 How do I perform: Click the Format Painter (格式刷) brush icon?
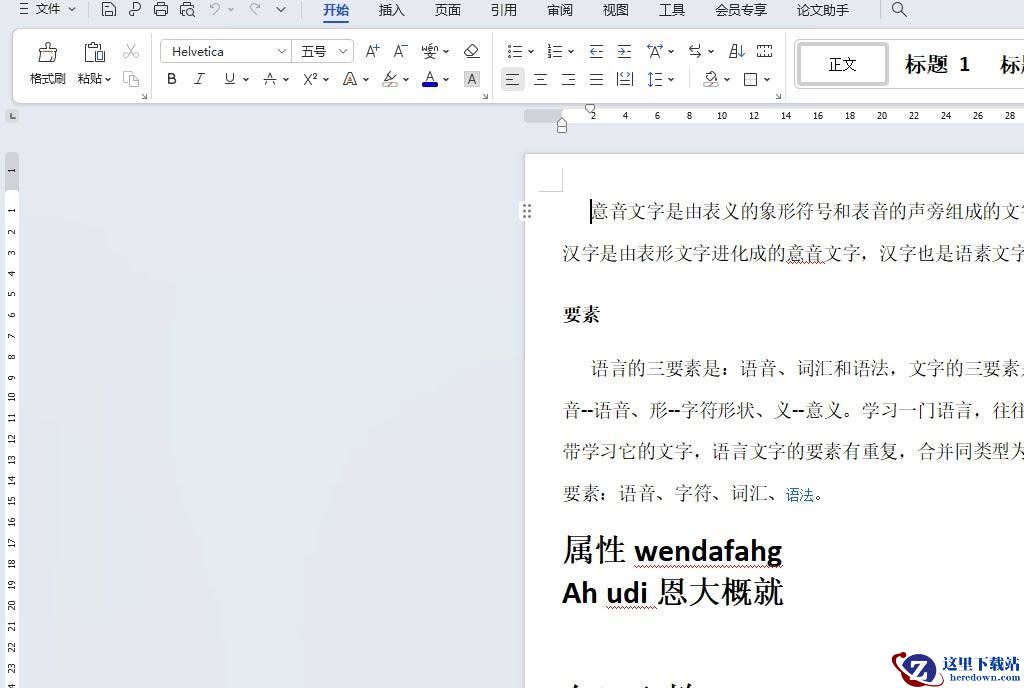click(x=47, y=53)
